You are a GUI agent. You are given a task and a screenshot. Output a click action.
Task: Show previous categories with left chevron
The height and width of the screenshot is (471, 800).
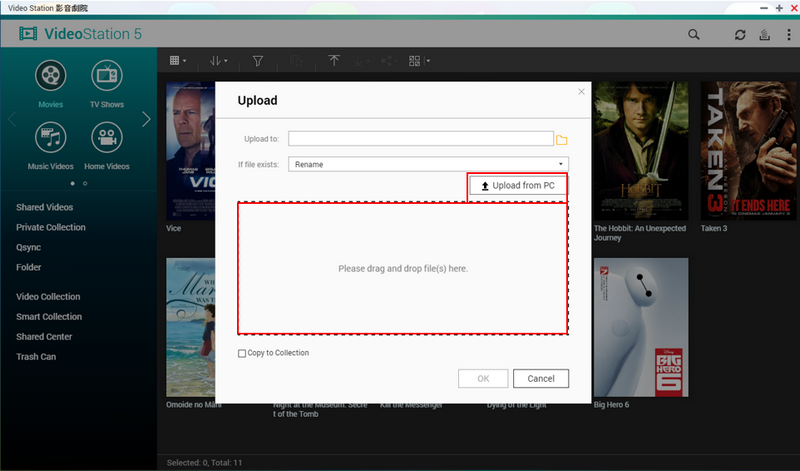(12, 119)
